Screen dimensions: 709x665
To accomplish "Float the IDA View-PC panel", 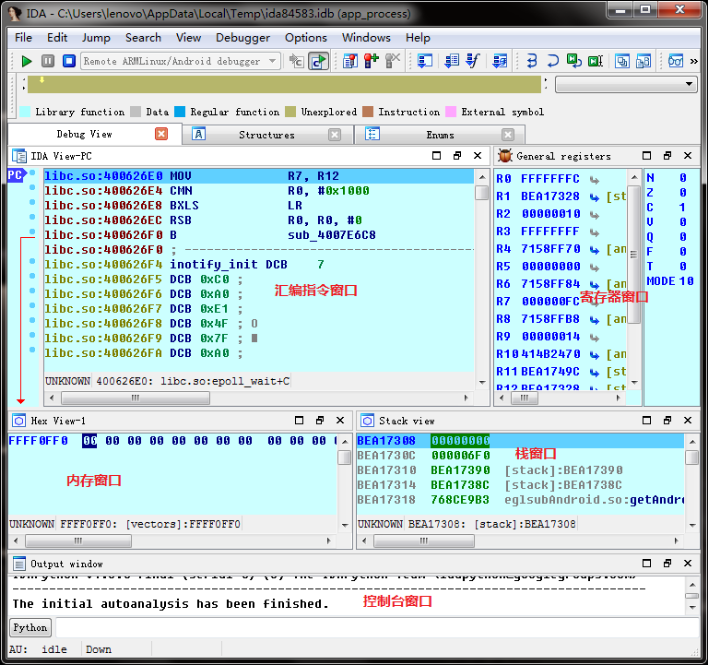I will point(457,156).
